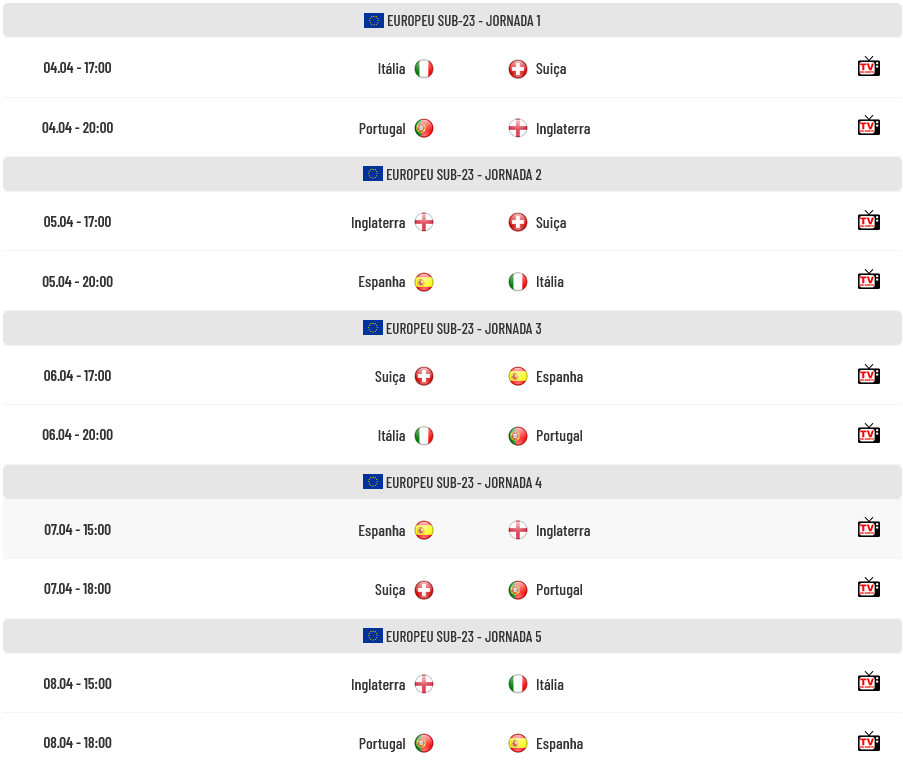Open Portugal team link in Jornada 1
903x775 pixels.
[382, 128]
